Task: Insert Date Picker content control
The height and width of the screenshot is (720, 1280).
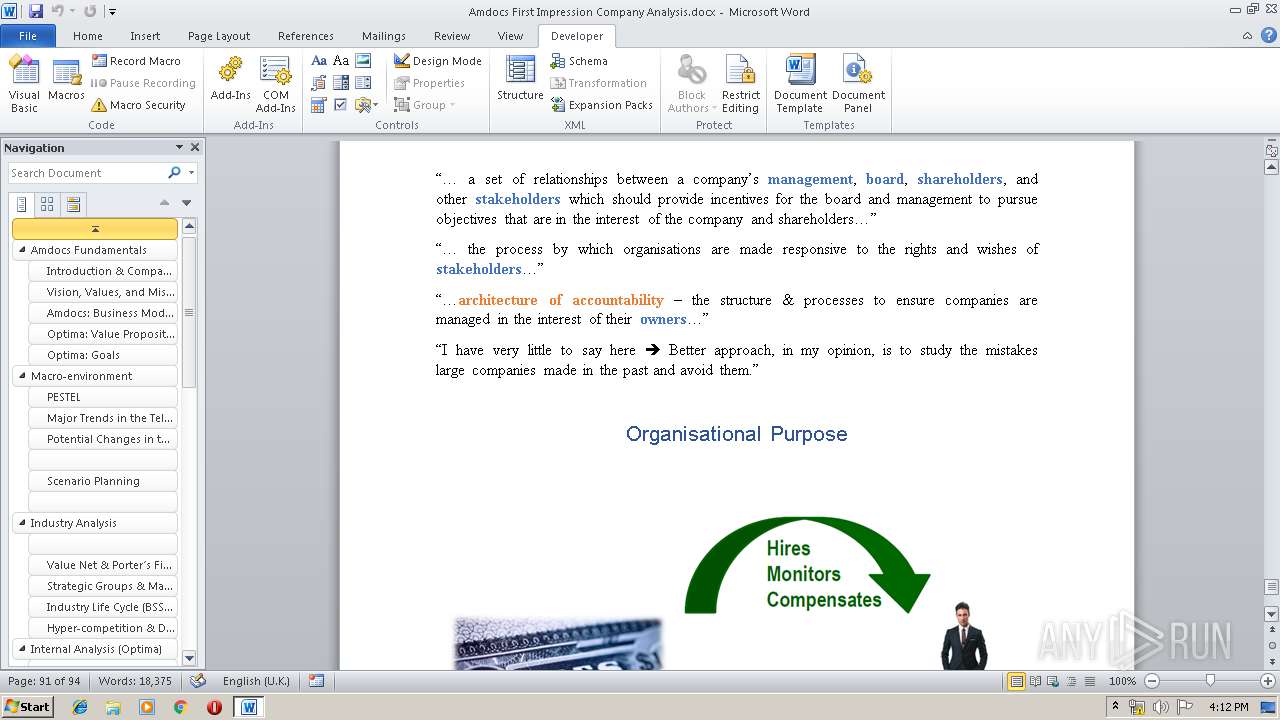Action: pos(319,105)
